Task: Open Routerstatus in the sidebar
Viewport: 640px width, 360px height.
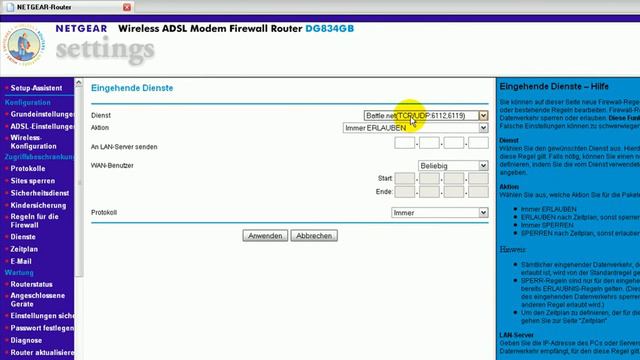Action: click(x=31, y=284)
